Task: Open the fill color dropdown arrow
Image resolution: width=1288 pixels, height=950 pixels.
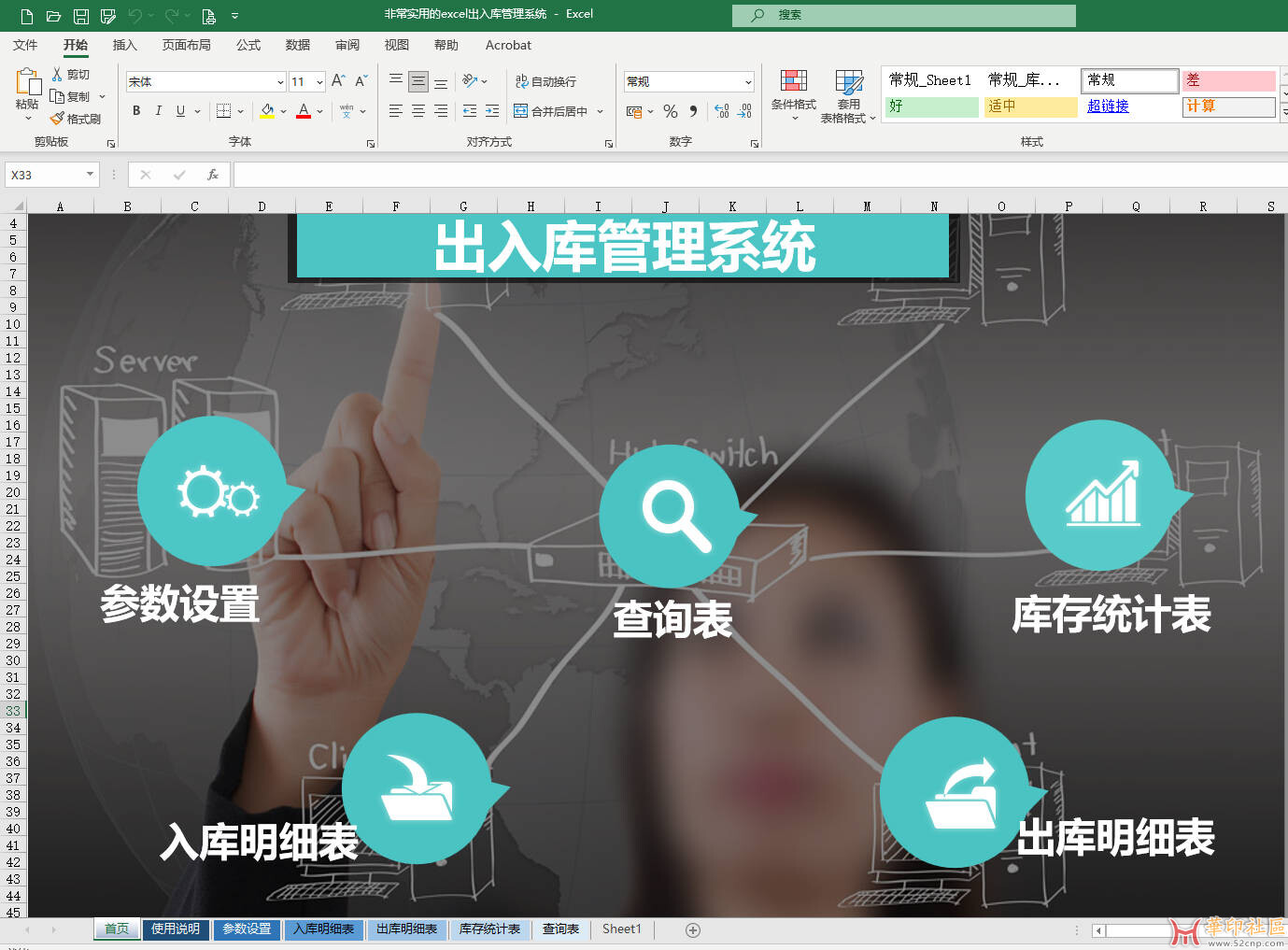Action: point(283,111)
